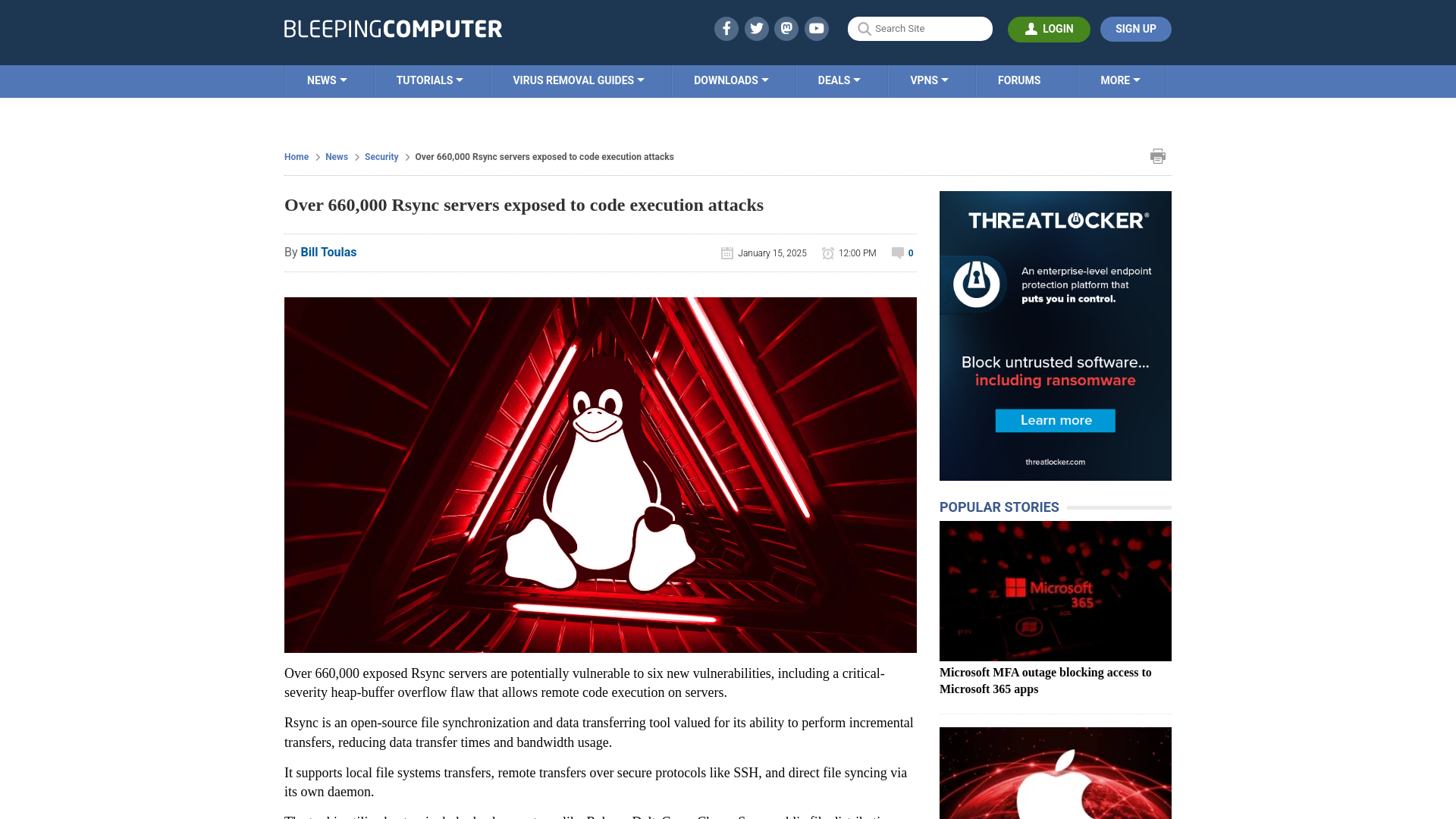Click the search magnifier icon

click(864, 29)
